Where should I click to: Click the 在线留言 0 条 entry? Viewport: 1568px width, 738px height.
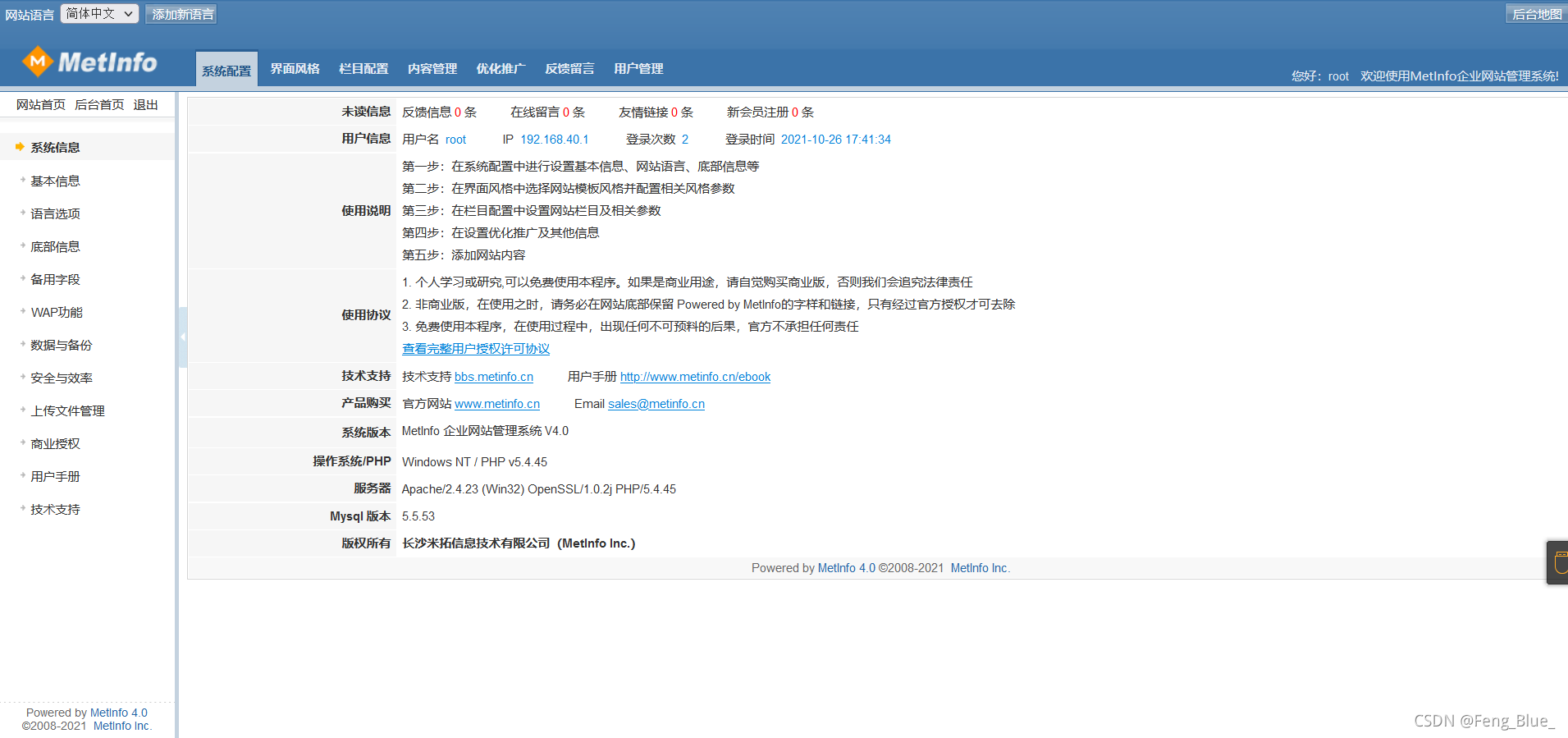(x=547, y=112)
